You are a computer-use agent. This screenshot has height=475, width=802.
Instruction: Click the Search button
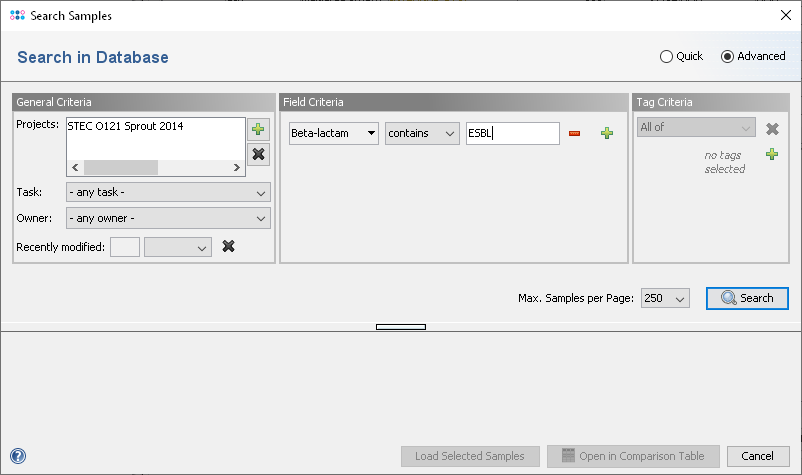click(x=747, y=298)
